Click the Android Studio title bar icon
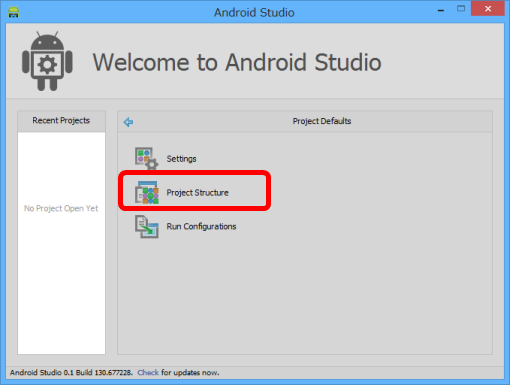Image resolution: width=510 pixels, height=385 pixels. click(x=14, y=12)
